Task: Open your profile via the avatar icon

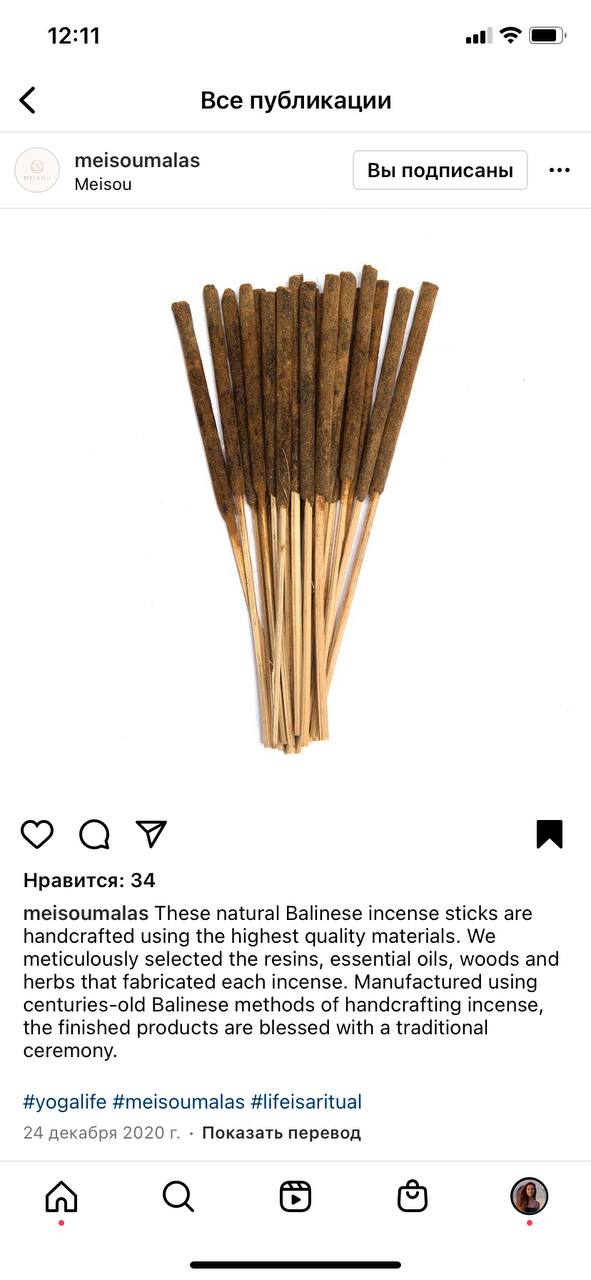Action: pos(529,1196)
